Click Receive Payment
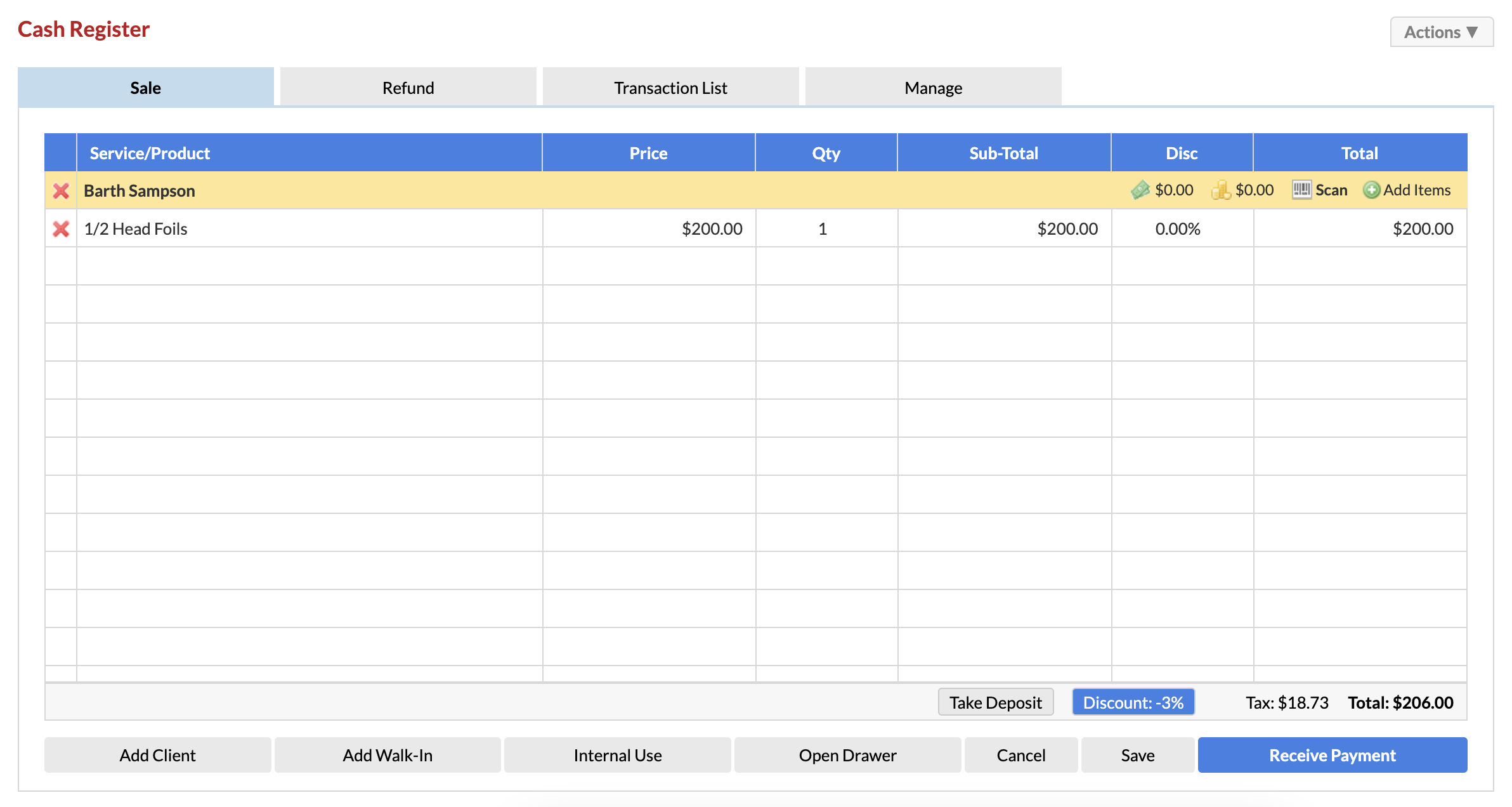1512x807 pixels. [1332, 755]
